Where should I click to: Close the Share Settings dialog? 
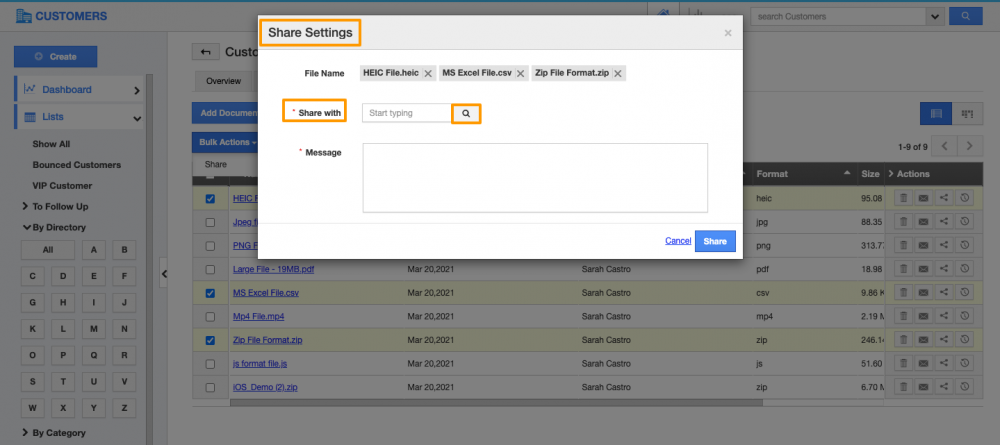click(x=728, y=33)
